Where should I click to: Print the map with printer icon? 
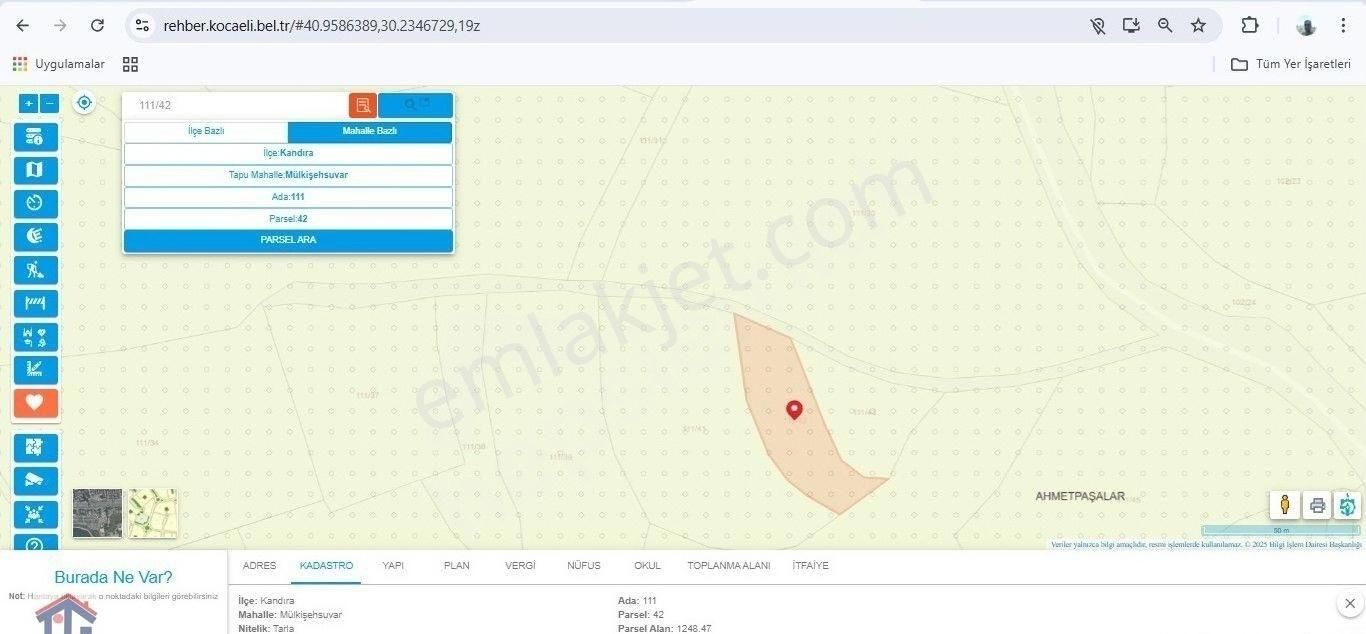coord(1317,505)
